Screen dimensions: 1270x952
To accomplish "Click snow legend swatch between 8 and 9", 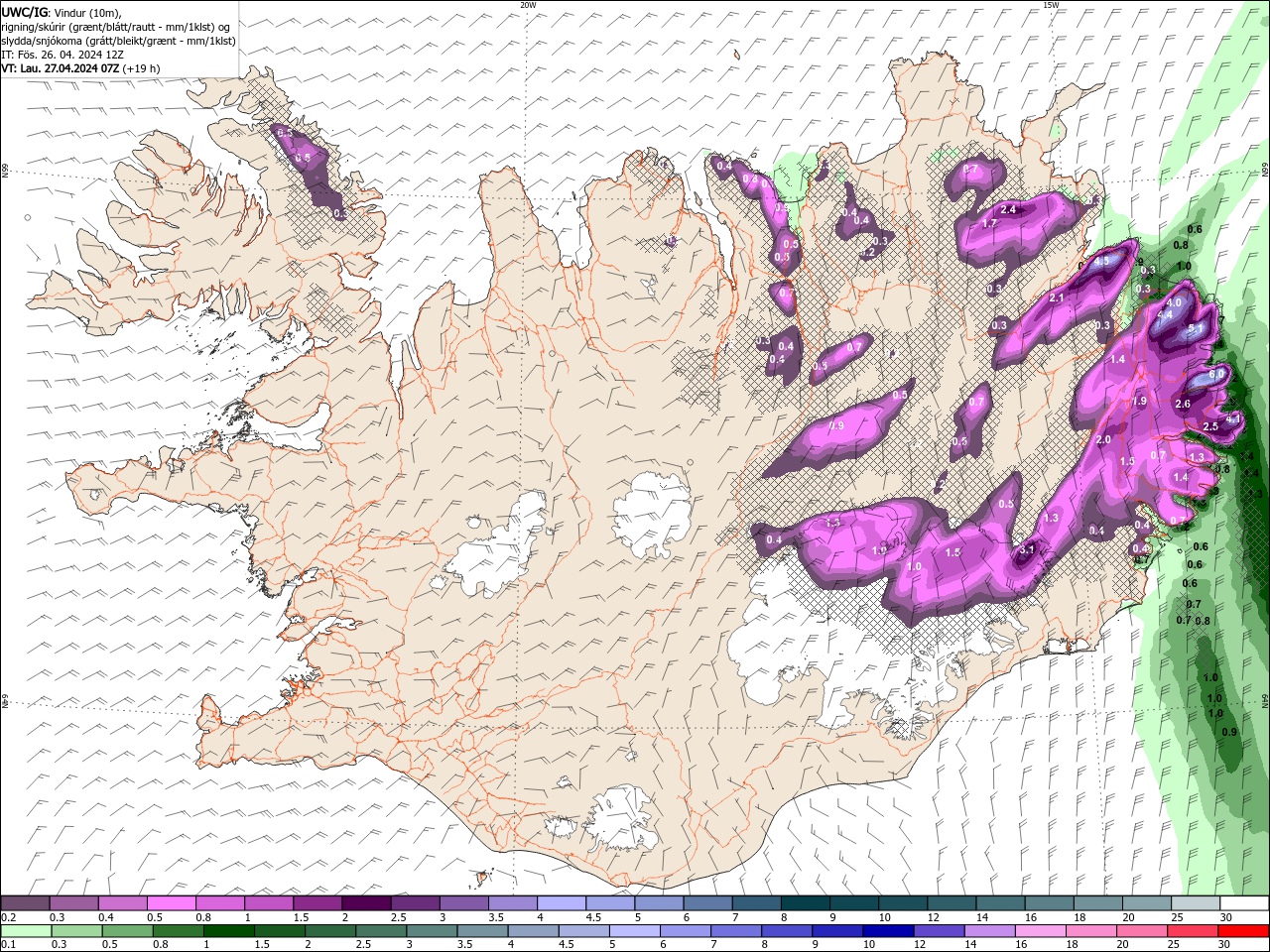I will (x=804, y=903).
